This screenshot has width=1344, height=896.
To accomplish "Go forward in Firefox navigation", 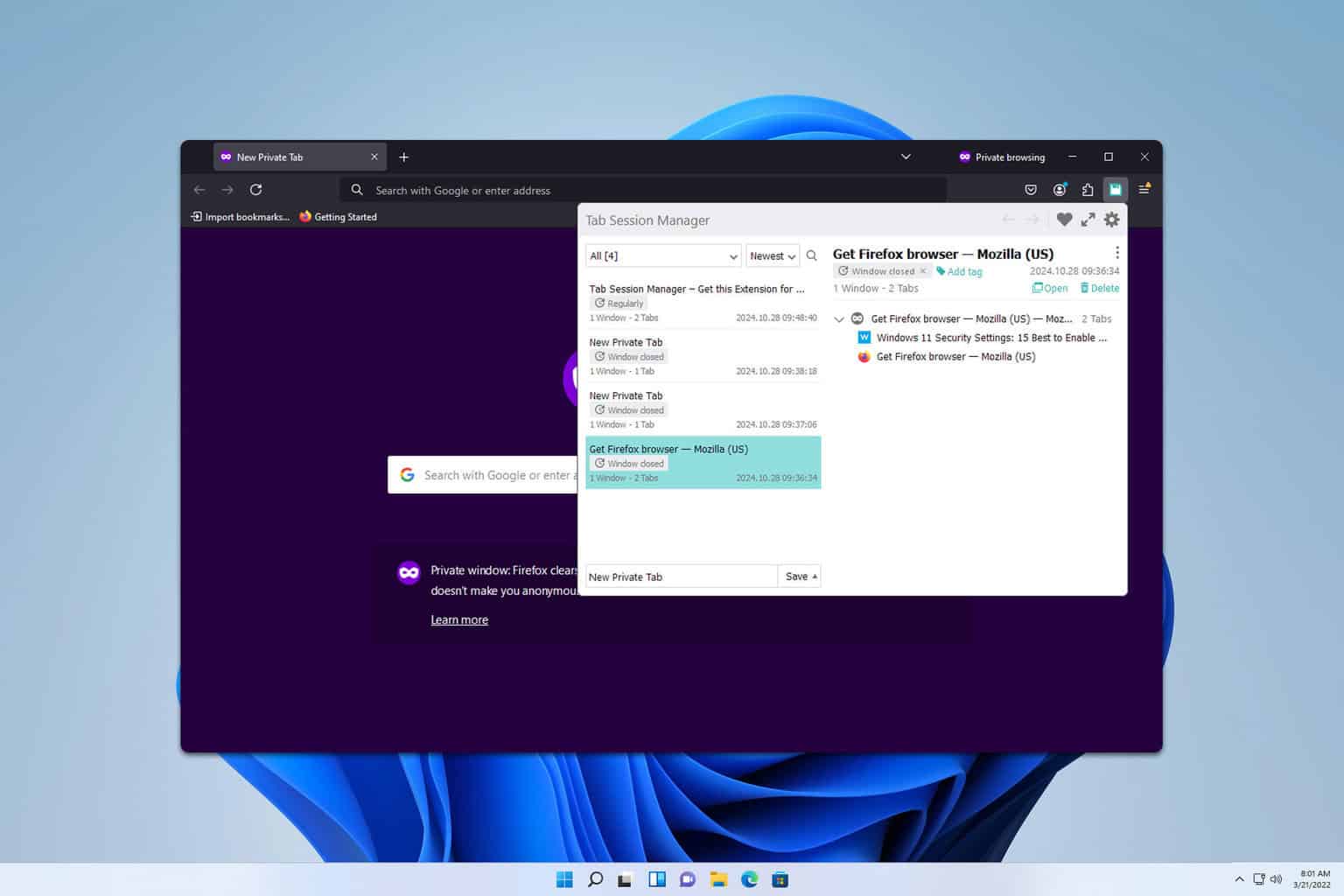I will 227,189.
